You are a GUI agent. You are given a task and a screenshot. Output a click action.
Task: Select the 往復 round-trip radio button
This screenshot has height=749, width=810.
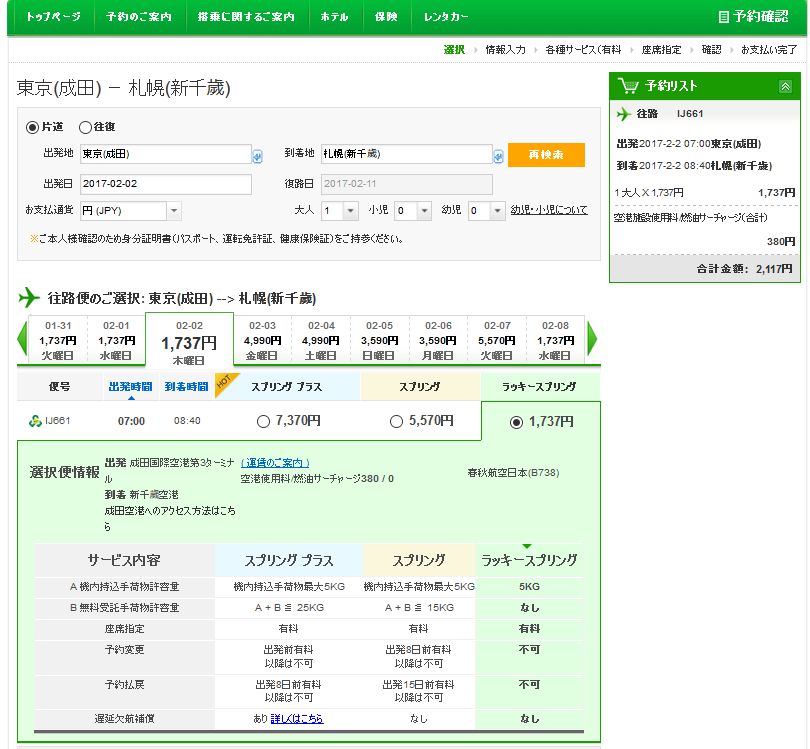pyautogui.click(x=85, y=127)
